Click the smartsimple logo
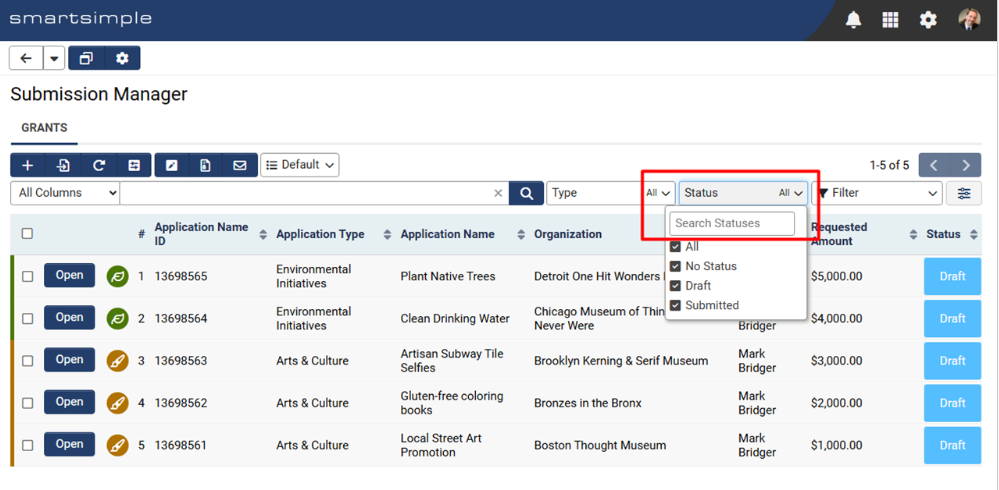Viewport: 999px width, 490px height. 80,18
